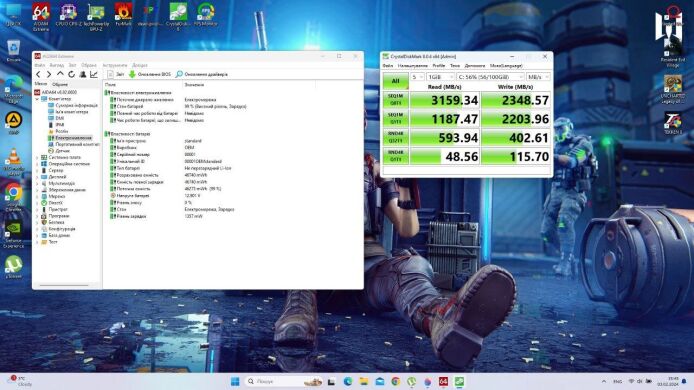Image resolution: width=694 pixels, height=390 pixels.
Task: Expand the Мережа tree node
Action: pos(37,196)
